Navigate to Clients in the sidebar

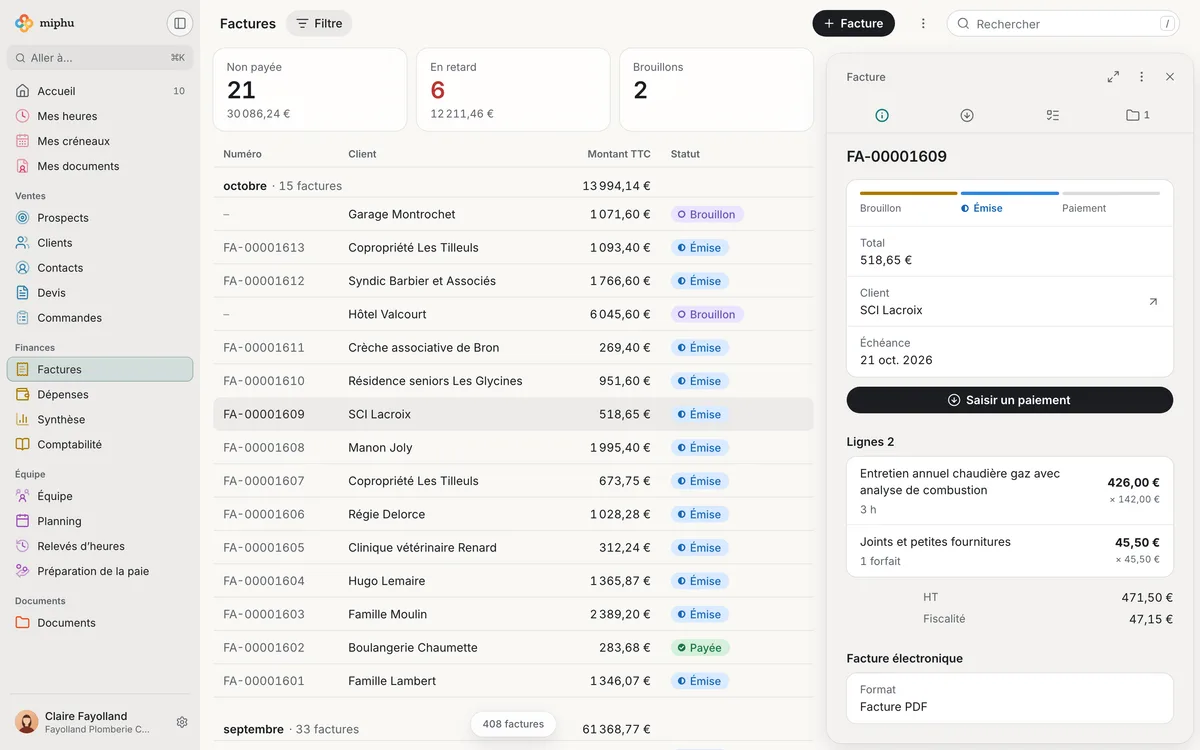100,243
